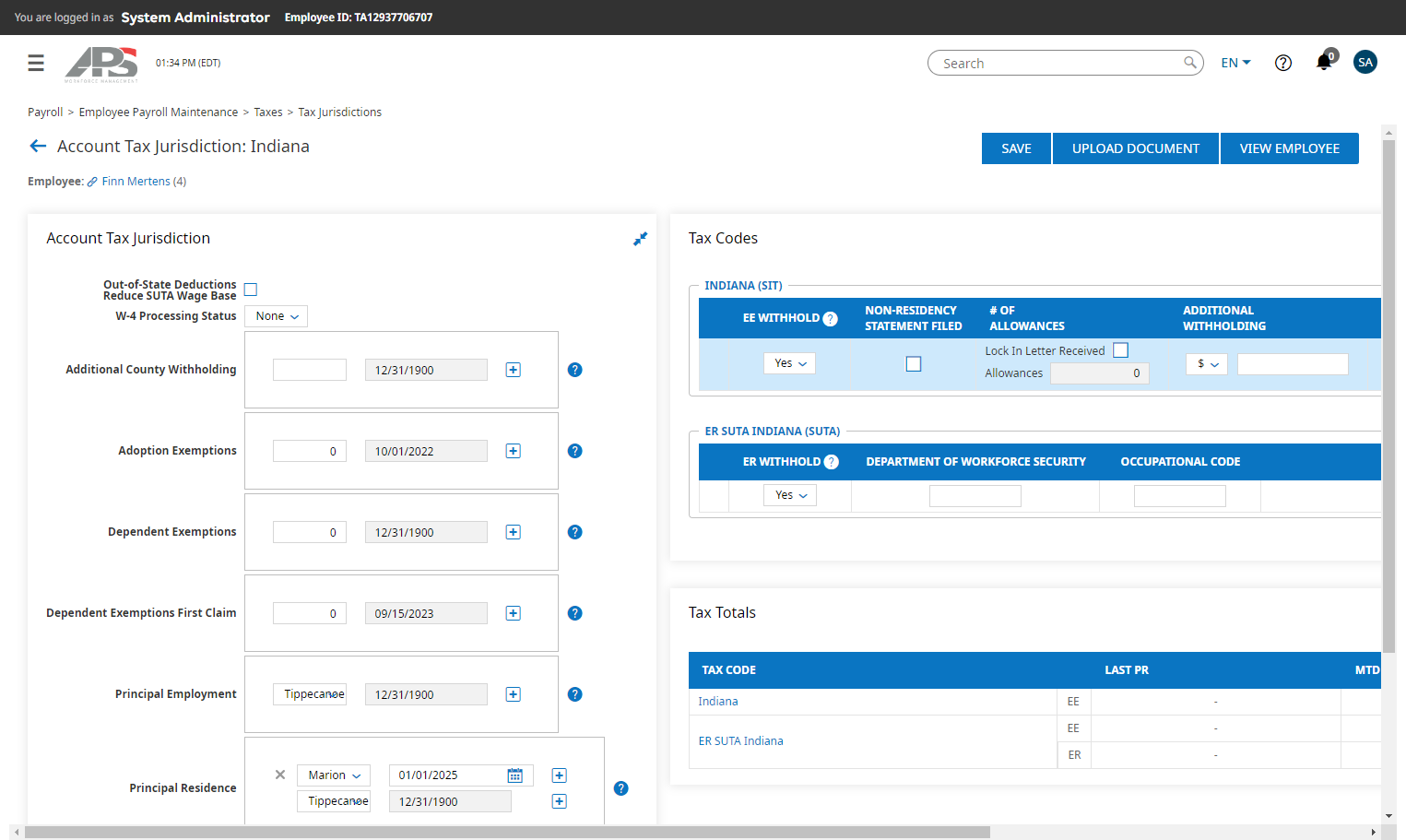Show help for Principal Residence
Image resolution: width=1406 pixels, height=840 pixels.
[620, 788]
